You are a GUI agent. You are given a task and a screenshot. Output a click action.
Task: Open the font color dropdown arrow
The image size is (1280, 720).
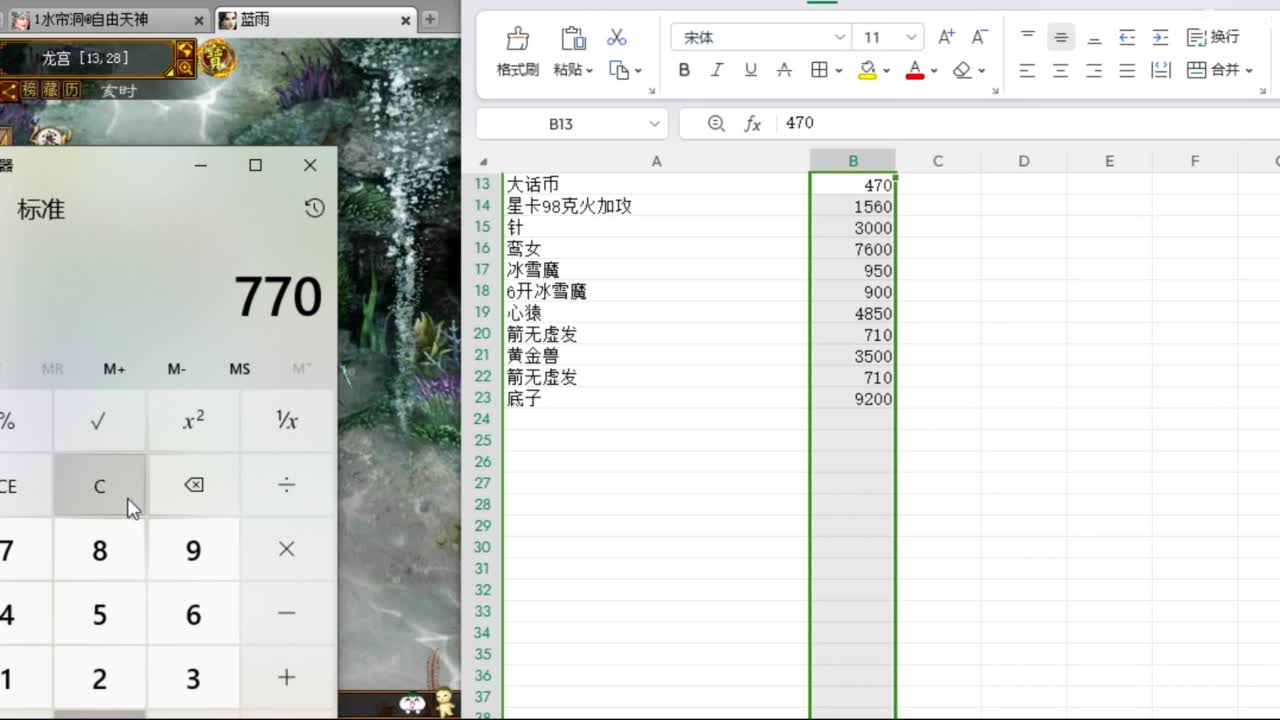933,71
